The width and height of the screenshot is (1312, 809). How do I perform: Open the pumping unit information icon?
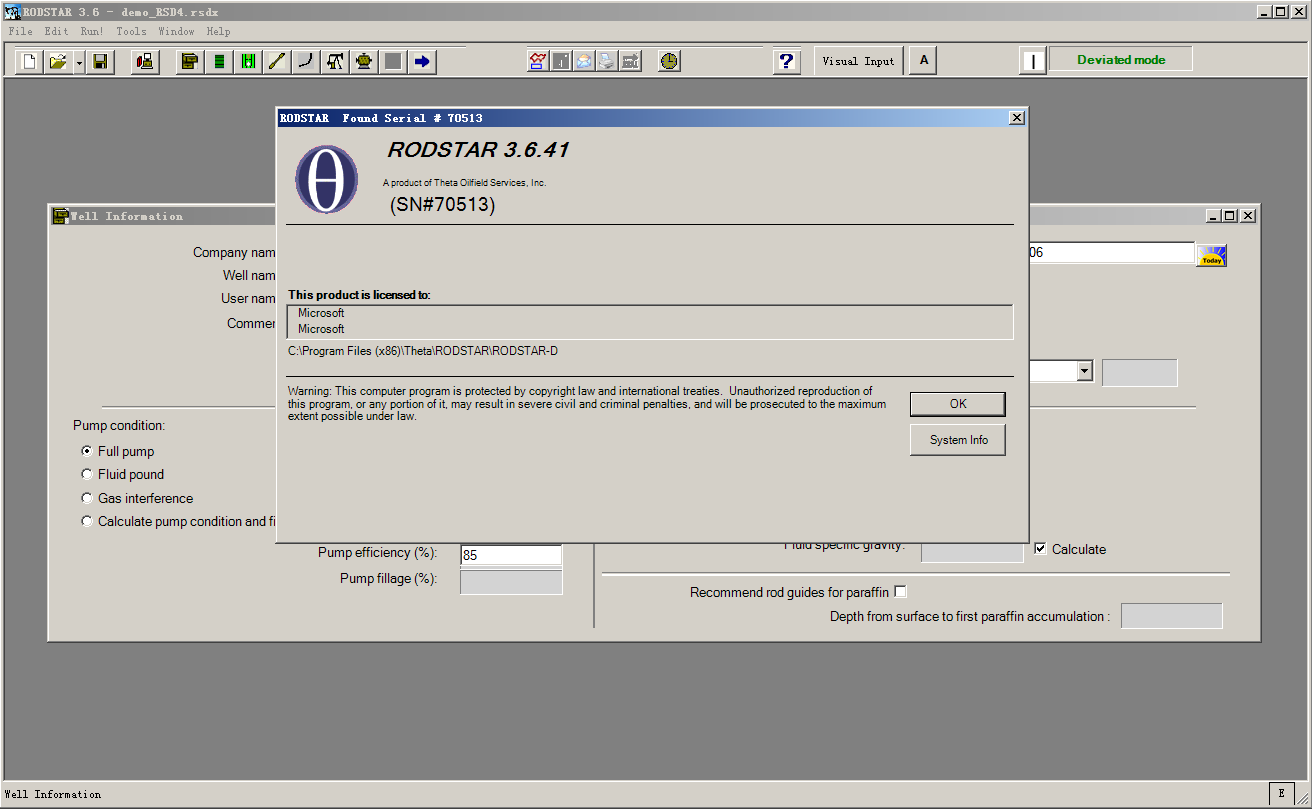click(335, 61)
